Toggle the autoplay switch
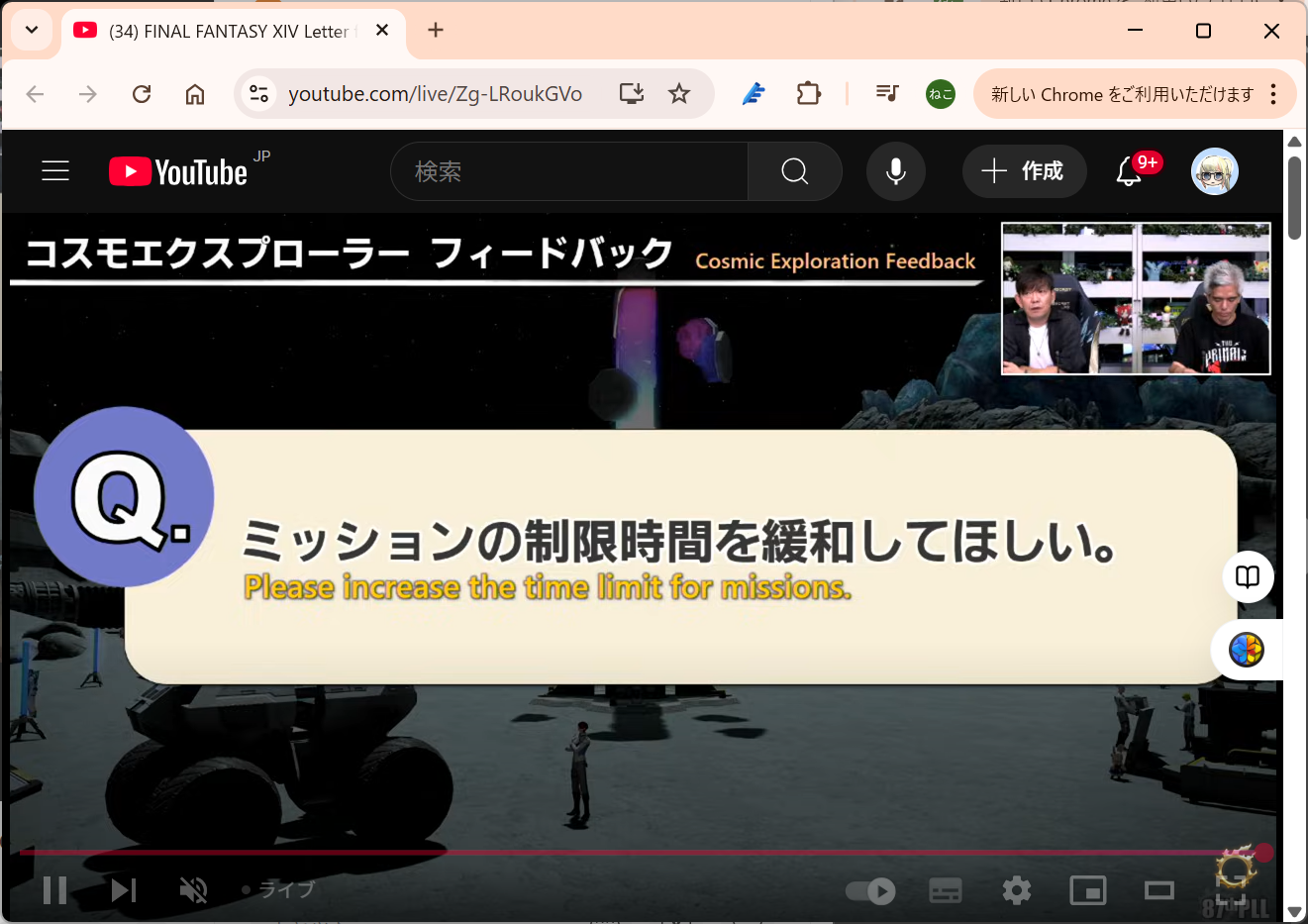The image size is (1308, 924). click(870, 891)
